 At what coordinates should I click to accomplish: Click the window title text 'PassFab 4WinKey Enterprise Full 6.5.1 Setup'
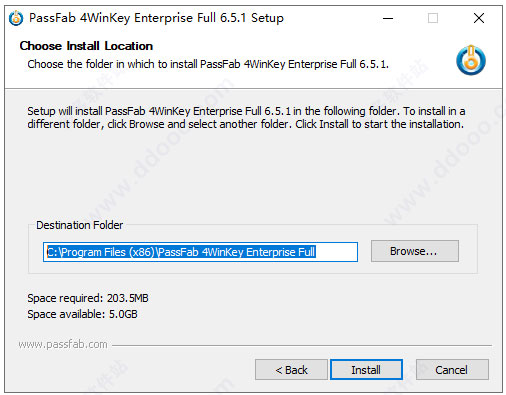[156, 18]
